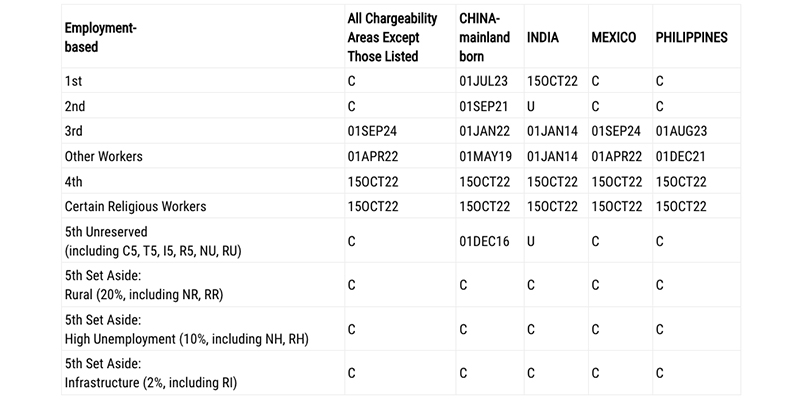Click the 01AUG23 Philippines 3rd cell
This screenshot has width=800, height=400.
click(x=681, y=131)
